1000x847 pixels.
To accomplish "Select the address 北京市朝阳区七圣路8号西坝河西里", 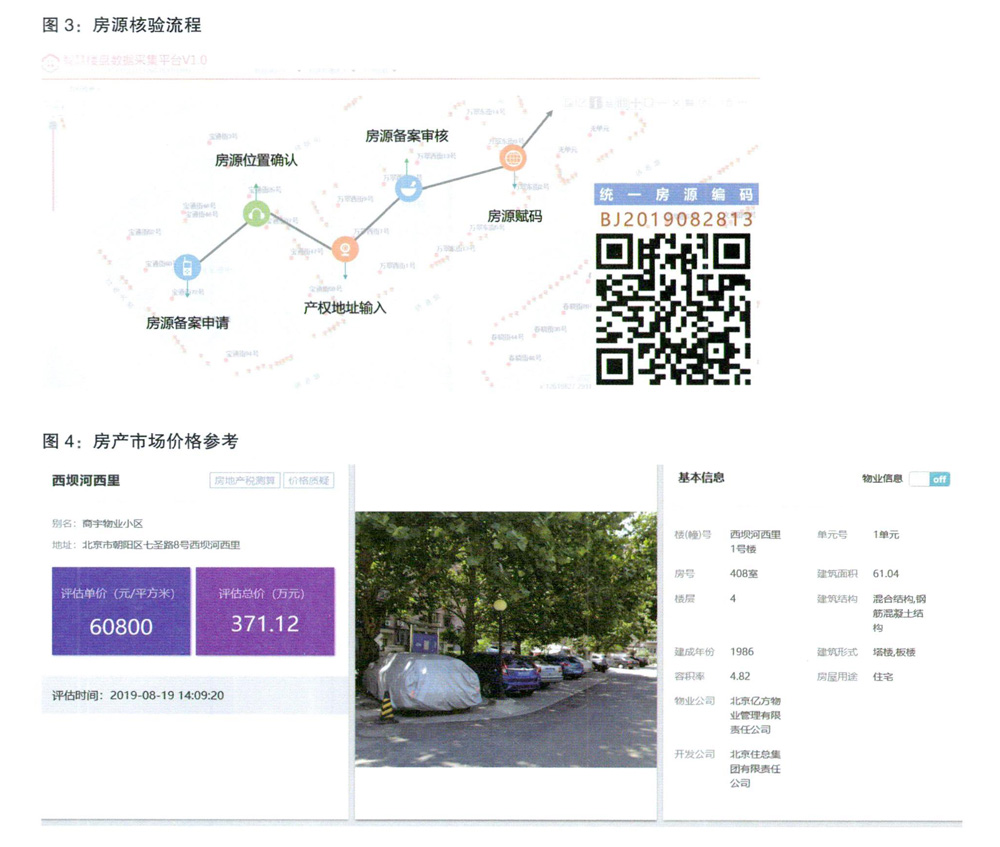I will tap(161, 545).
